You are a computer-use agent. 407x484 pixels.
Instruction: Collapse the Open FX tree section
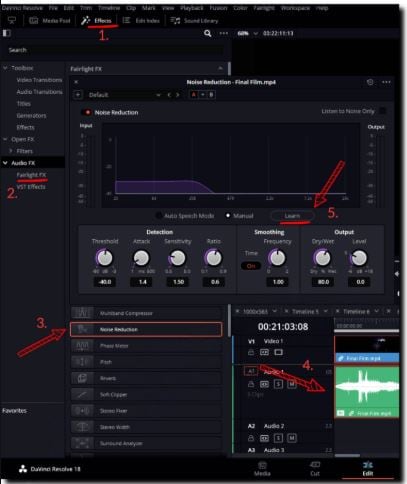pos(5,139)
